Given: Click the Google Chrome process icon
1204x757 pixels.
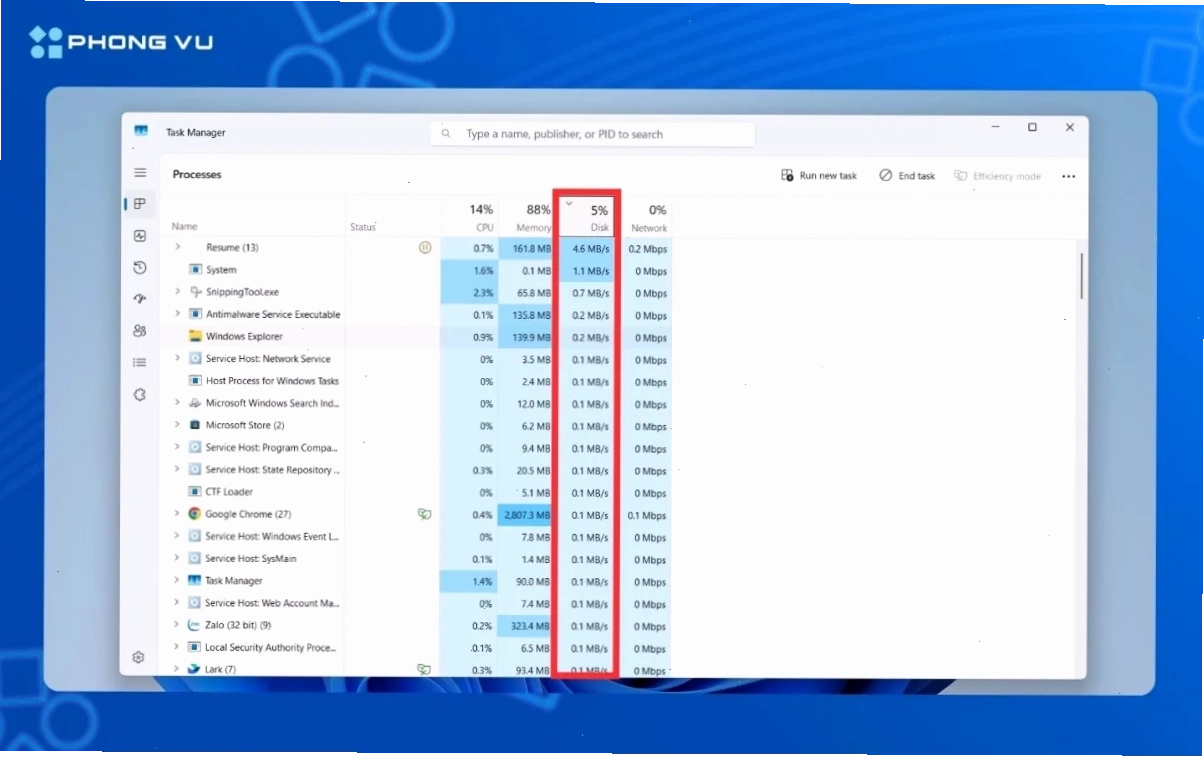Looking at the screenshot, I should pos(195,514).
